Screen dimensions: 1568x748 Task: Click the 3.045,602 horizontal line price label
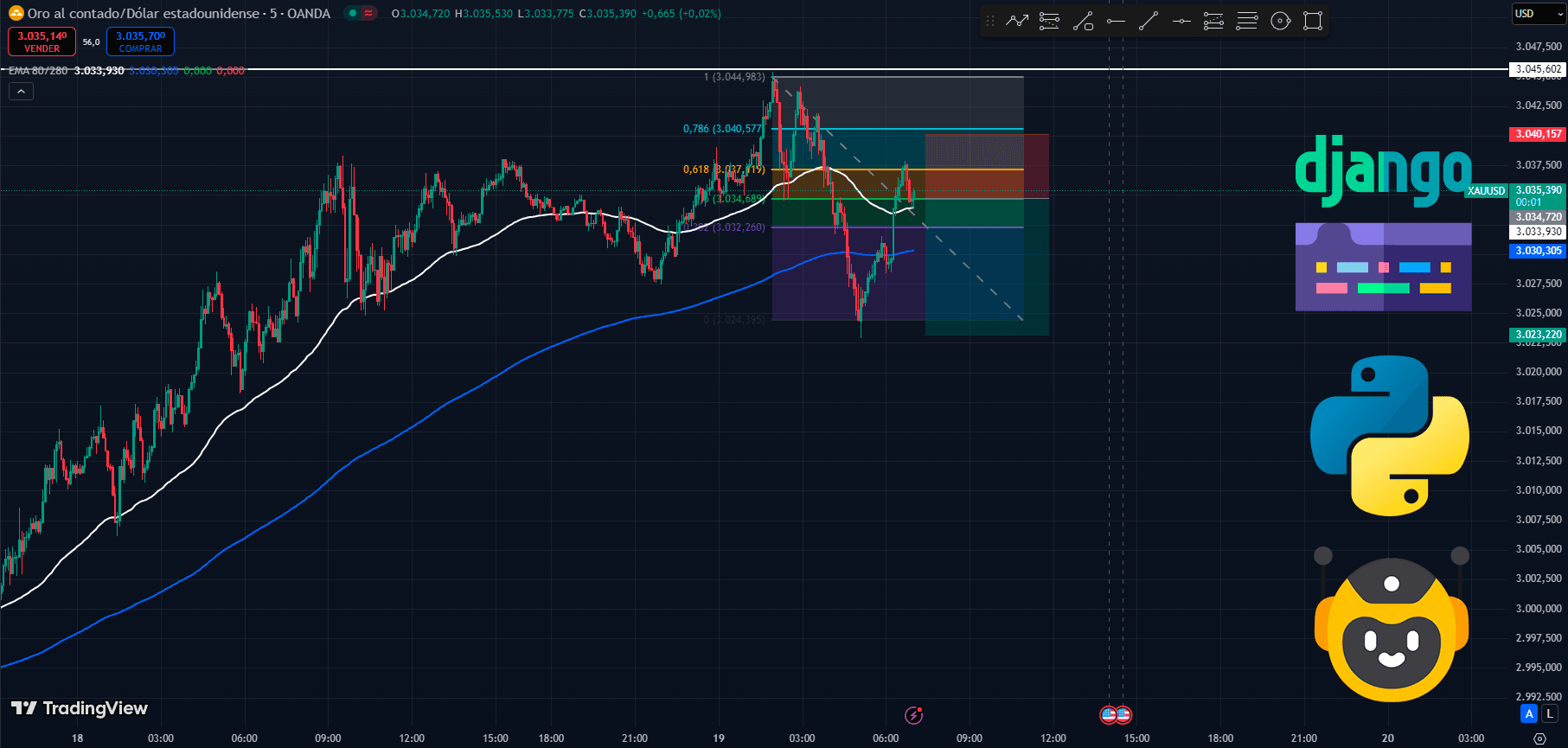click(1539, 69)
